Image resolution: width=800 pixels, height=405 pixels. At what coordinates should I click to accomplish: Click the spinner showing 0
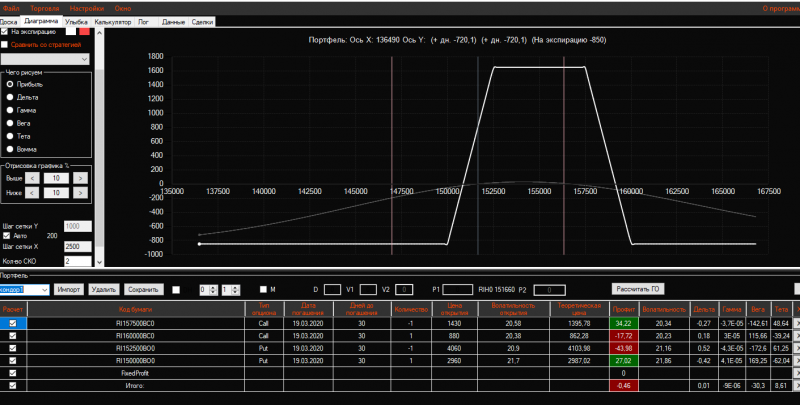(x=208, y=290)
